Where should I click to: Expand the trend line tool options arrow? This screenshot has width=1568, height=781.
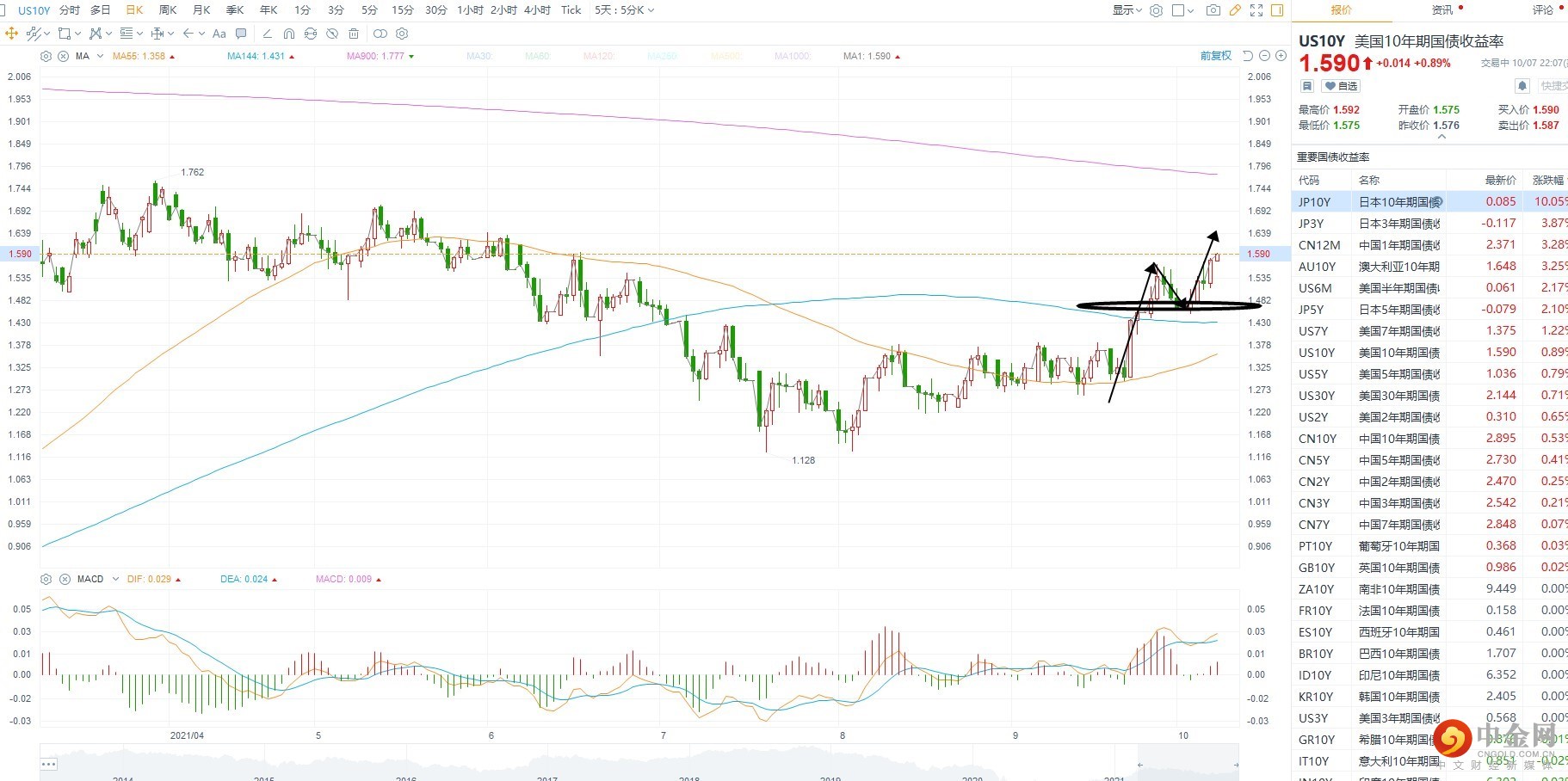(x=46, y=34)
